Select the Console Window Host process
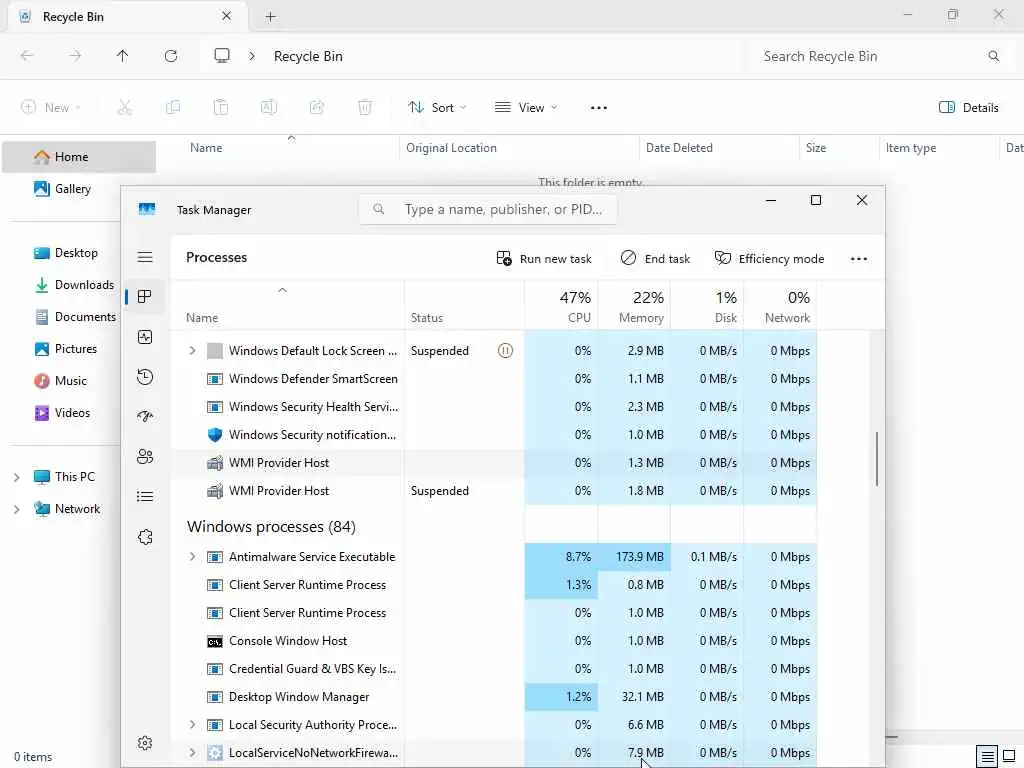Screen dimensions: 1024x768 [x=494, y=641]
